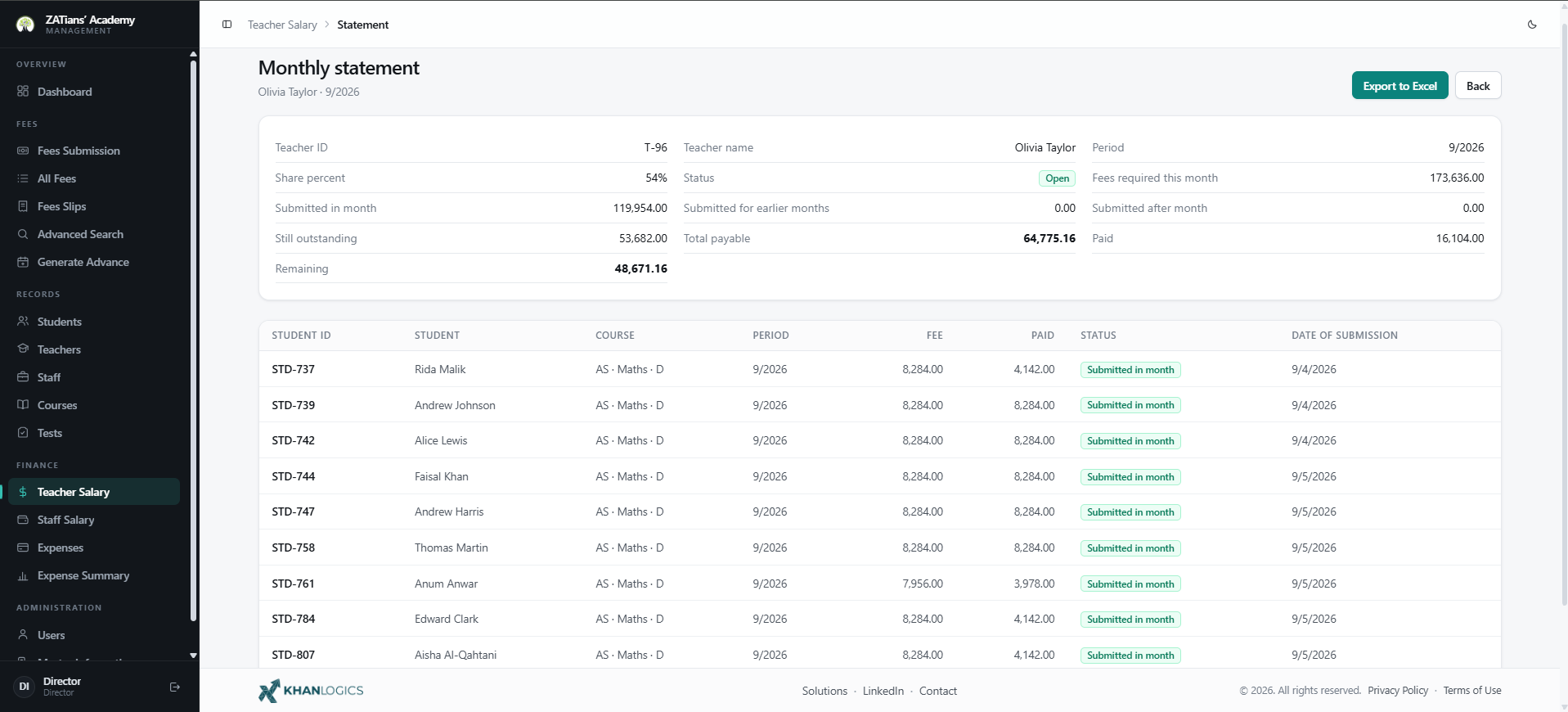Image resolution: width=1568 pixels, height=712 pixels.
Task: Click the Tests icon in sidebar
Action: [x=23, y=433]
